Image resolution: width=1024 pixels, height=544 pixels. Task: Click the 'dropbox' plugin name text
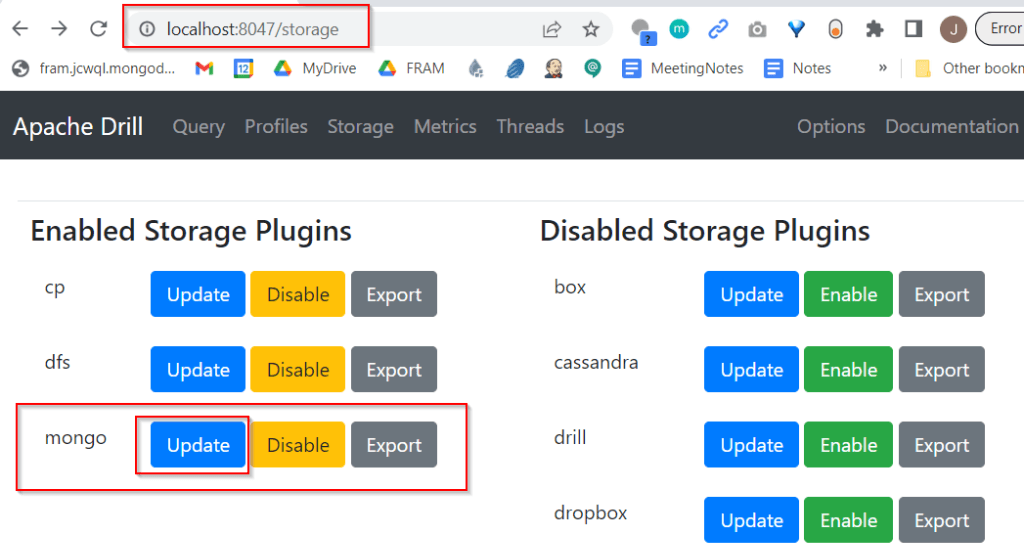(x=590, y=513)
